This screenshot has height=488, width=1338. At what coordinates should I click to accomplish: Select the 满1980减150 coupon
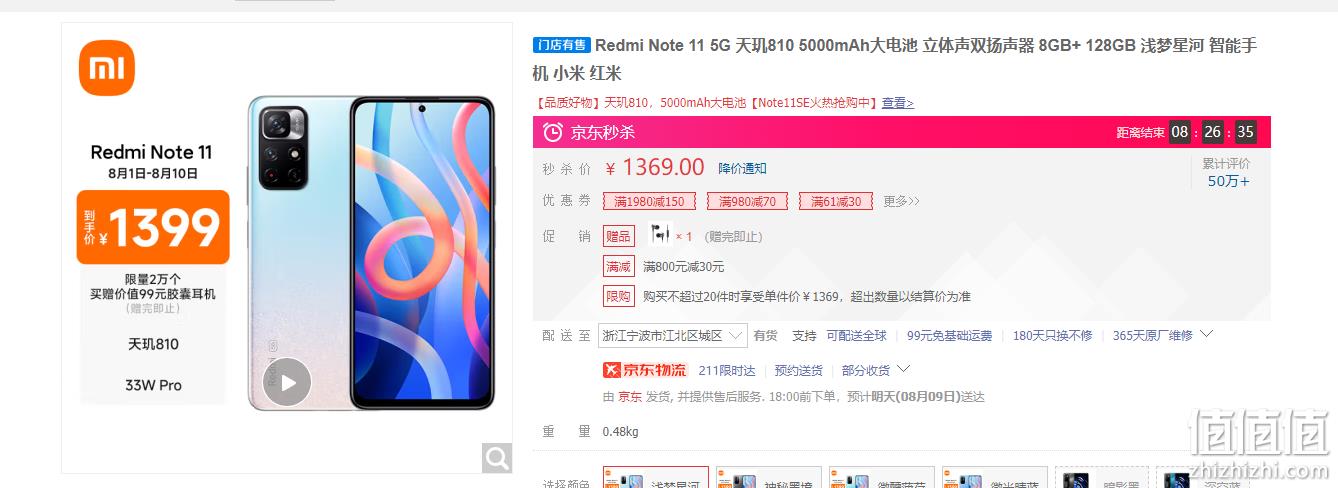click(649, 201)
